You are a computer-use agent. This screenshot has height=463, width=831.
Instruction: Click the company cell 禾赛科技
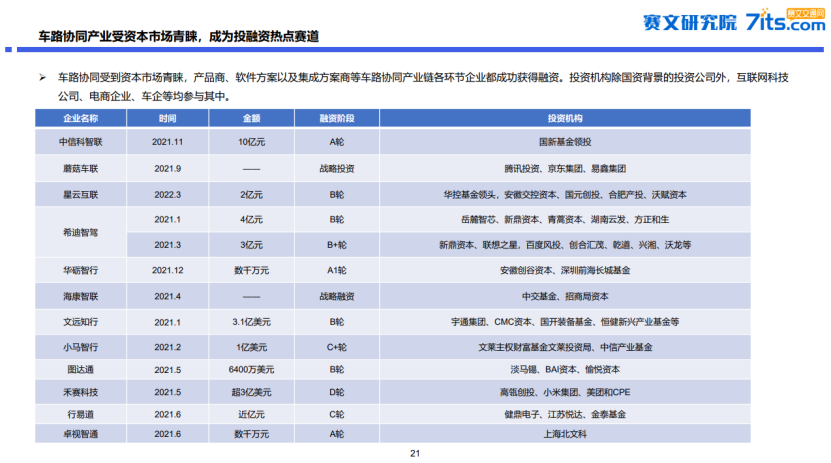(x=81, y=392)
